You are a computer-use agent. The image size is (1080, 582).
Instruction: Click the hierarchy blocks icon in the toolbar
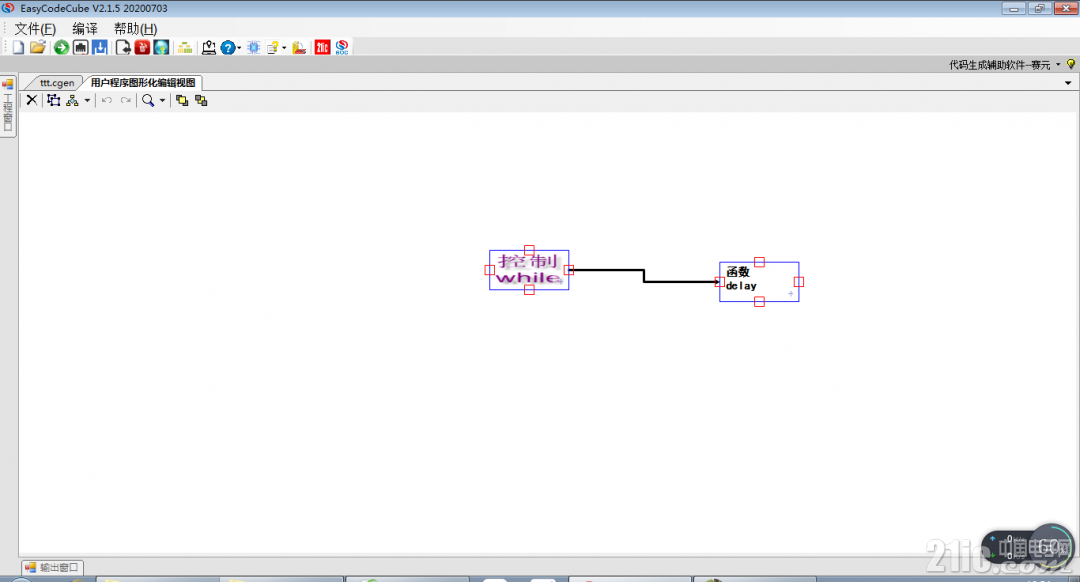click(185, 47)
